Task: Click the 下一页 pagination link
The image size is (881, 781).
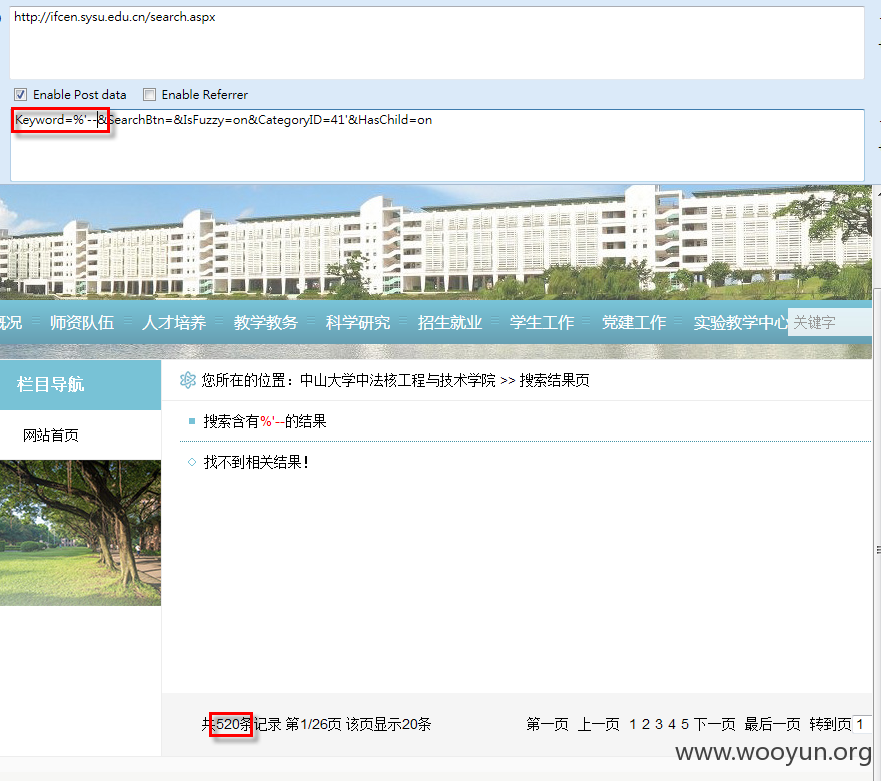Action: [715, 724]
